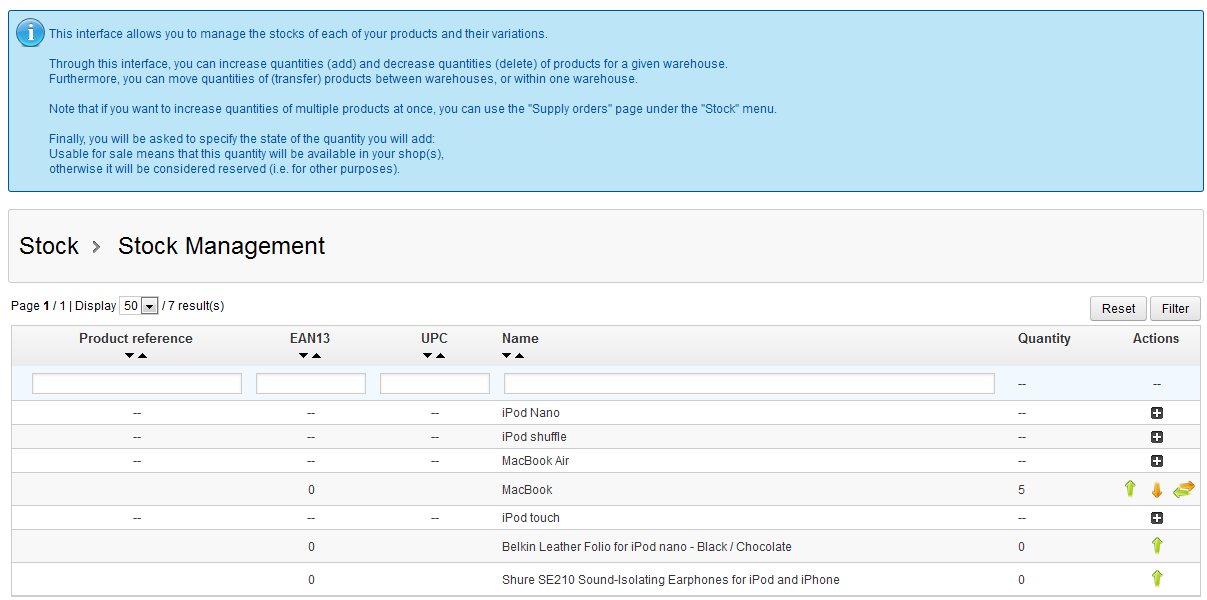Add stock for Belkin Leather Folio

point(1157,546)
